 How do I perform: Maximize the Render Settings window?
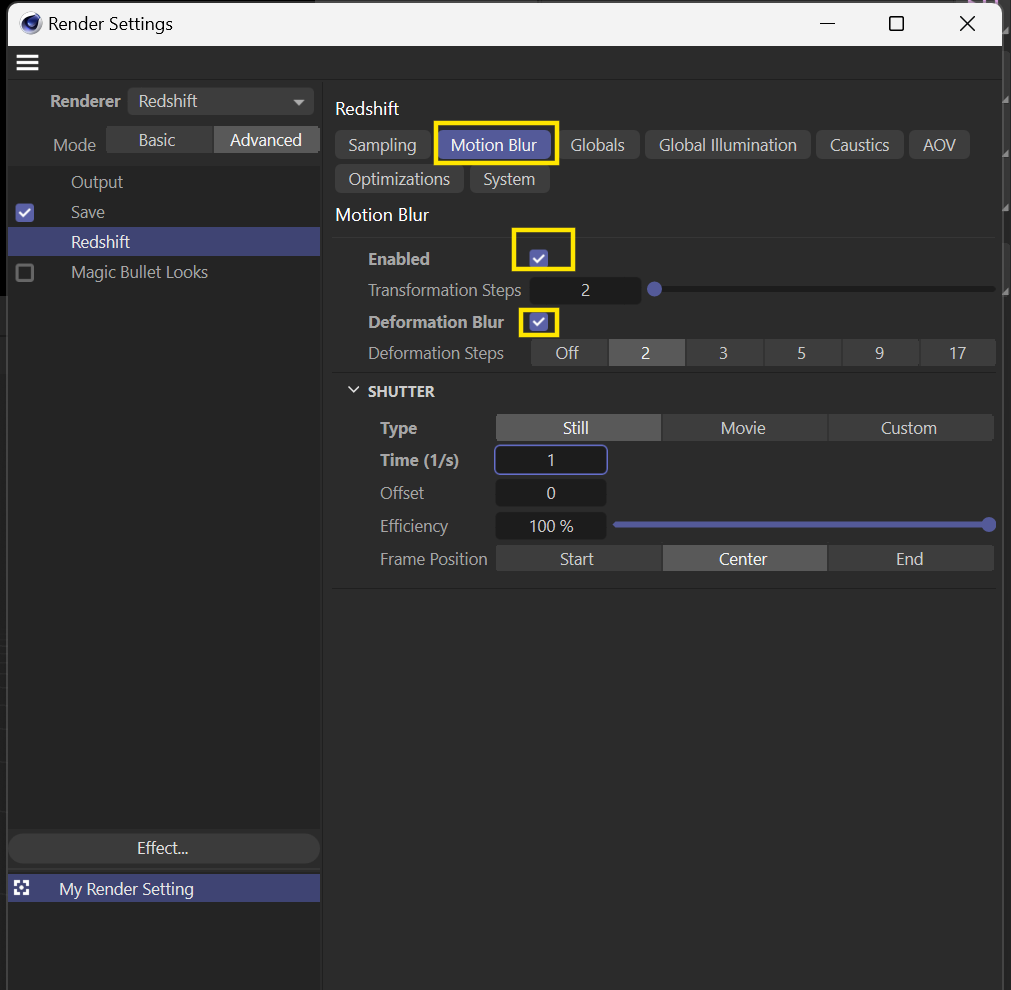pos(896,24)
